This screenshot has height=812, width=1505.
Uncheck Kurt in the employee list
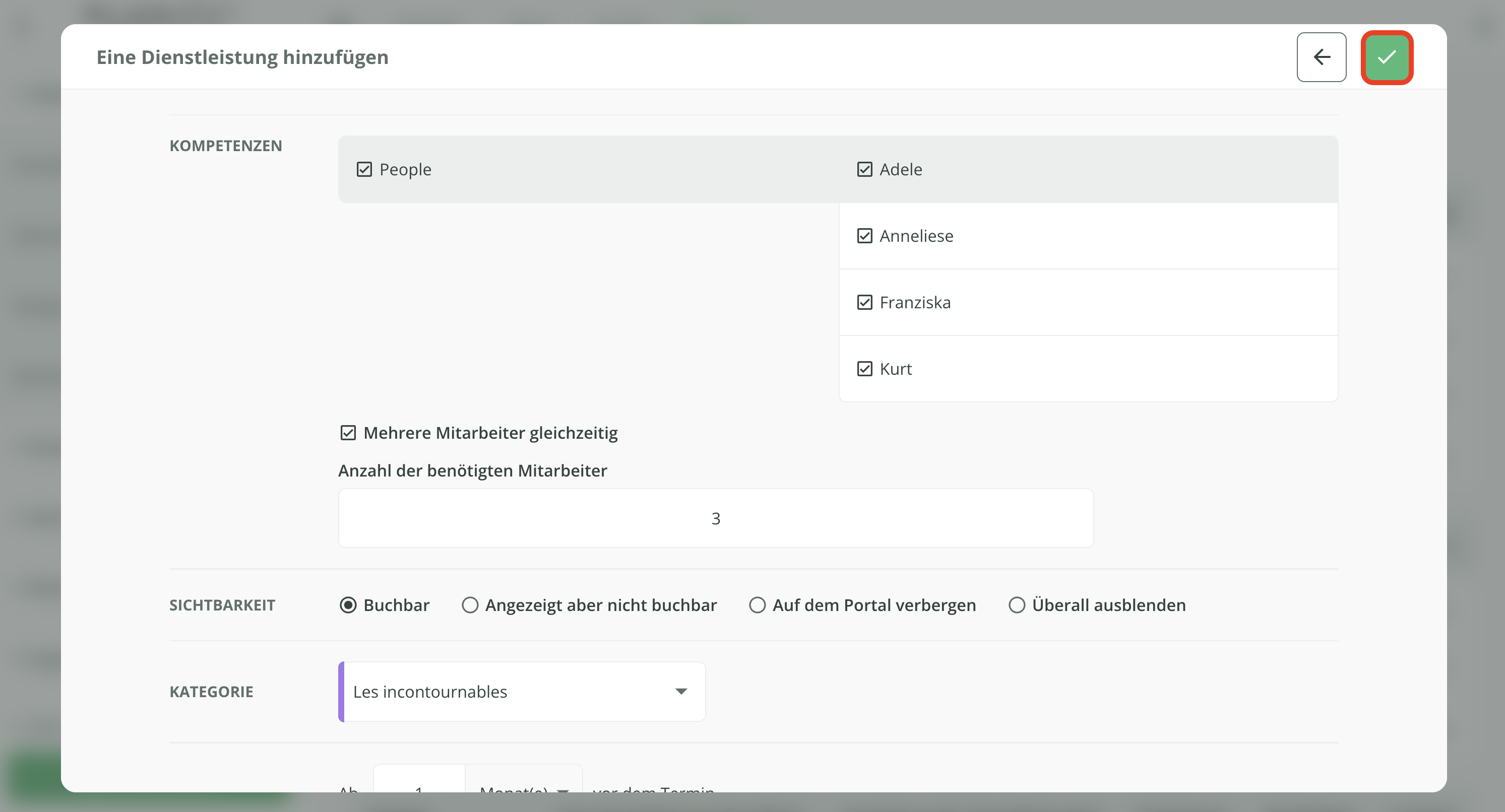864,369
